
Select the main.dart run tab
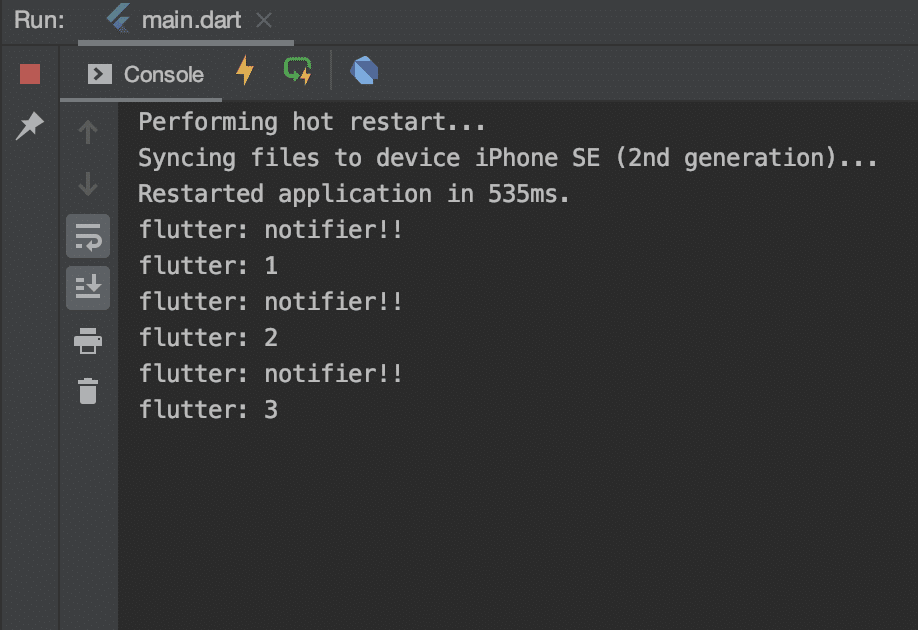[x=186, y=21]
